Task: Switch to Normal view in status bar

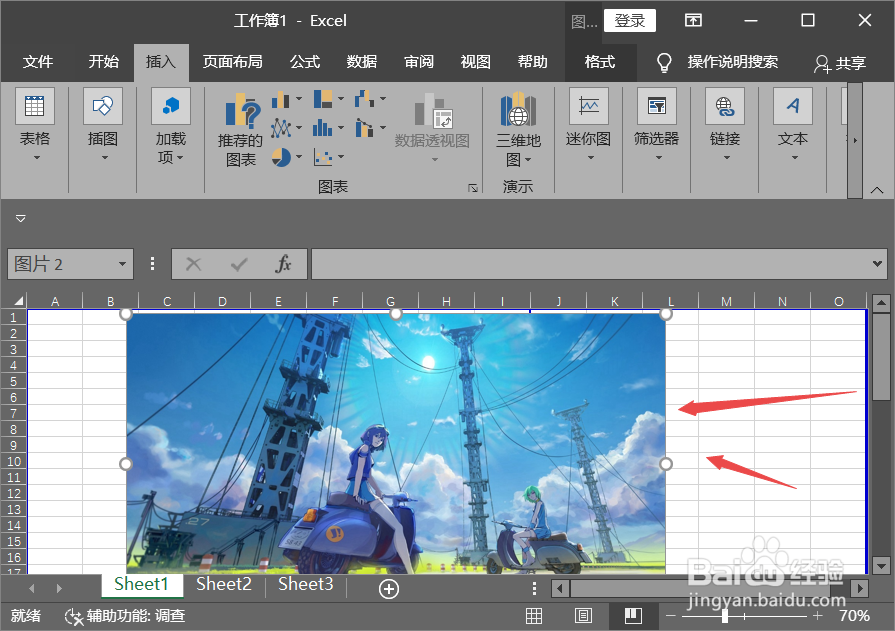Action: coord(534,616)
